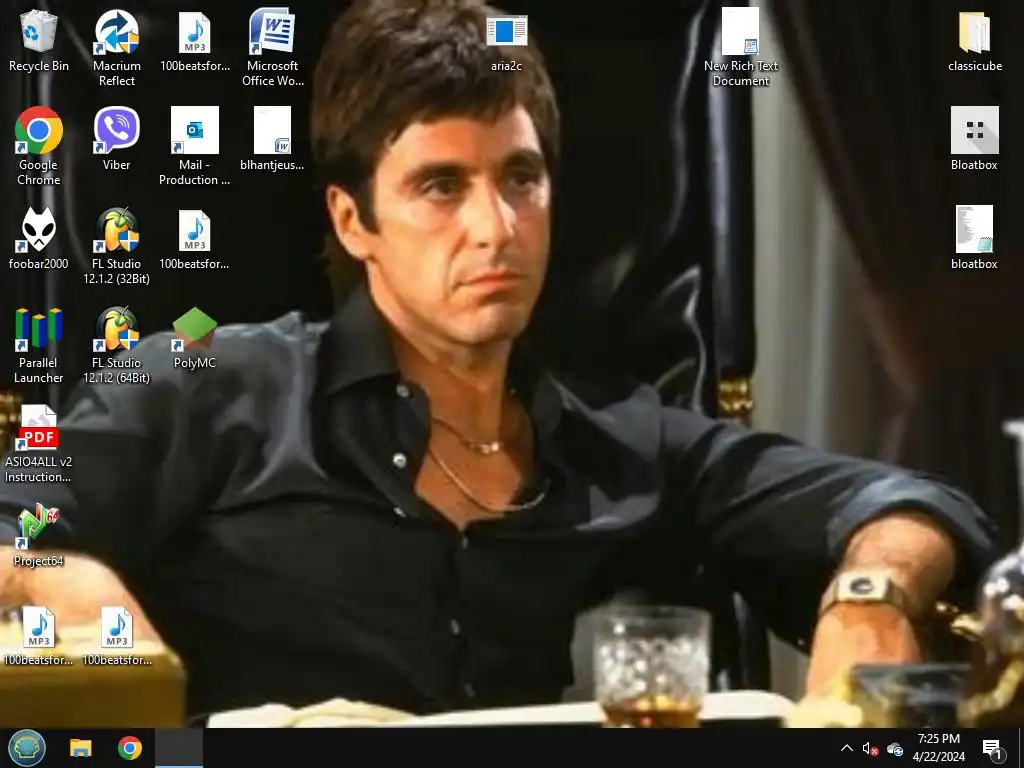Show hidden system tray icons
Viewport: 1024px width, 768px height.
[x=846, y=748]
